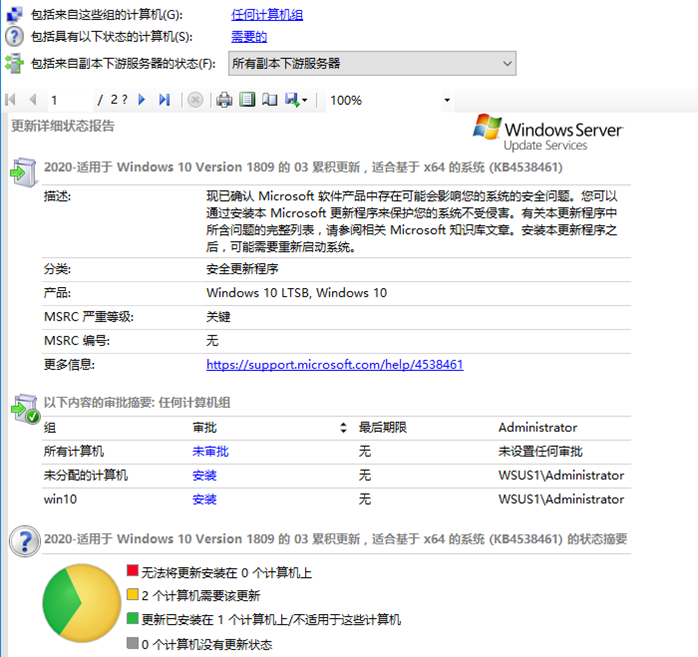Click current page number field
698x657 pixels.
coord(70,100)
